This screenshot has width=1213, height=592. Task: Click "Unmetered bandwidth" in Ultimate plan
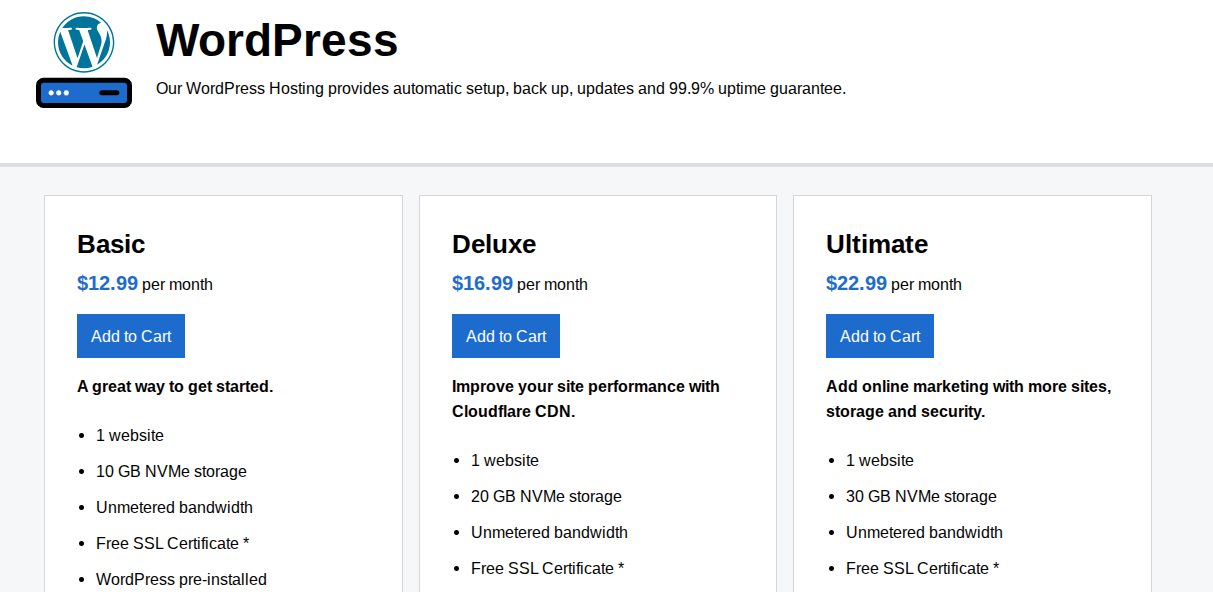click(x=924, y=532)
